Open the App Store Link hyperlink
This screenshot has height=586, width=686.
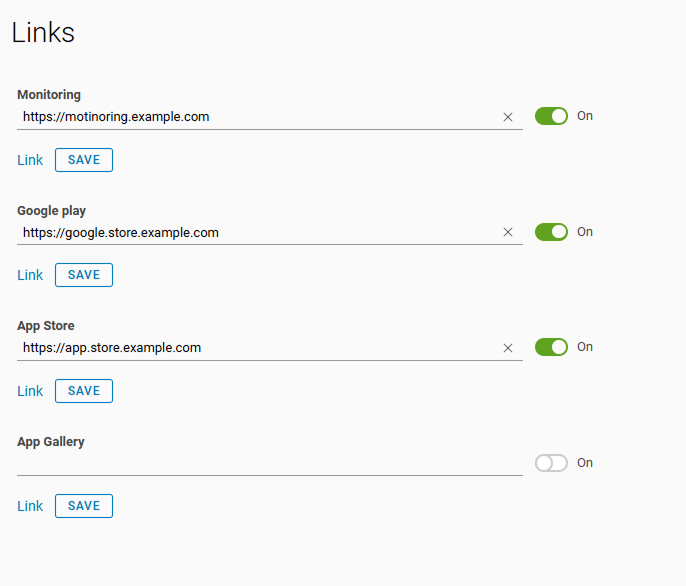(30, 391)
